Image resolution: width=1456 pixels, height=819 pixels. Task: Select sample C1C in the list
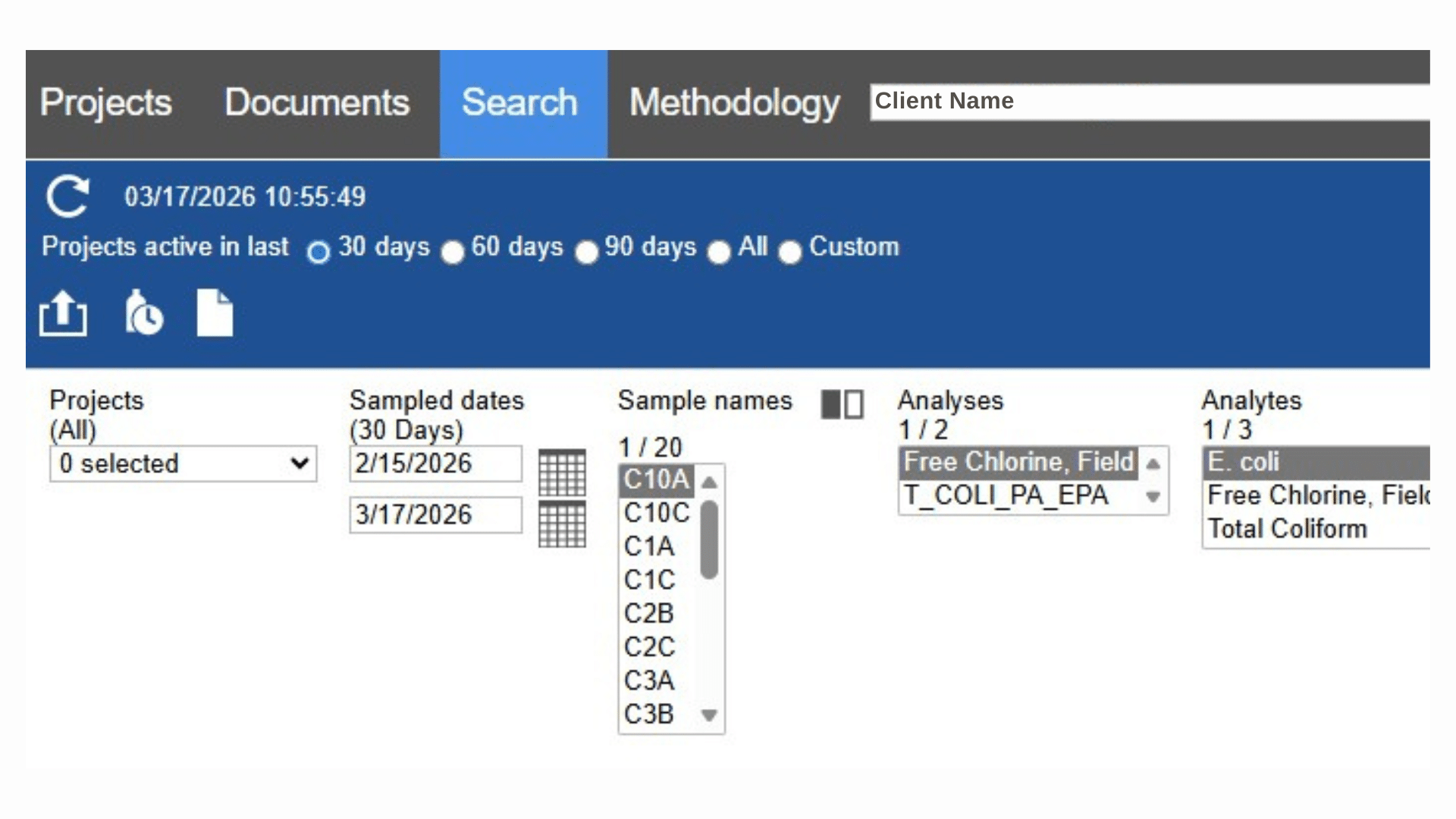click(657, 580)
